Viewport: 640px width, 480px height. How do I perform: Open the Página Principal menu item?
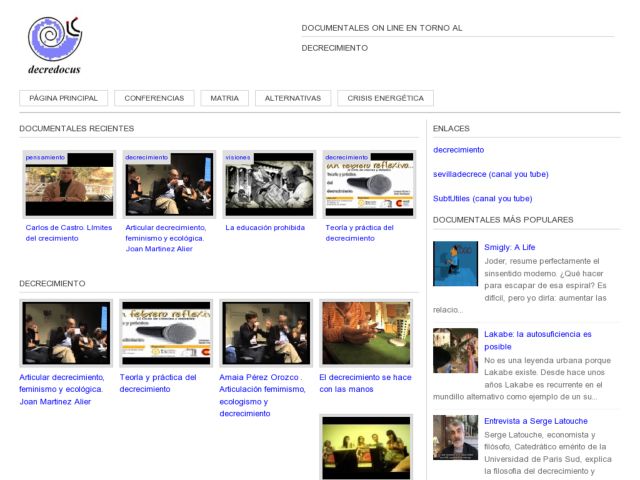[x=64, y=98]
